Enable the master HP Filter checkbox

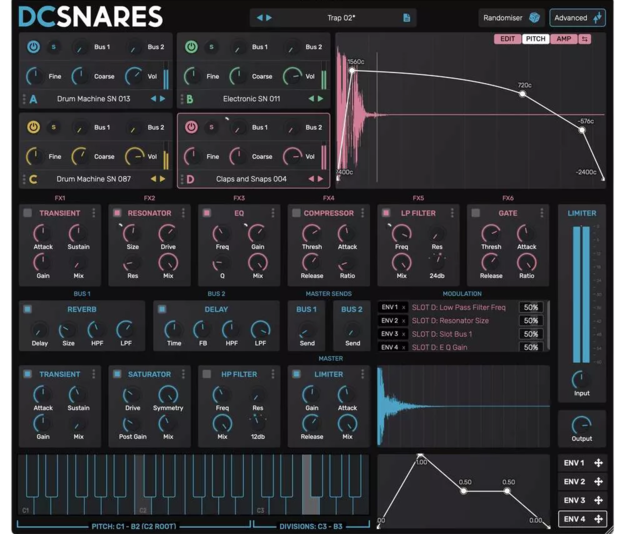pos(206,374)
